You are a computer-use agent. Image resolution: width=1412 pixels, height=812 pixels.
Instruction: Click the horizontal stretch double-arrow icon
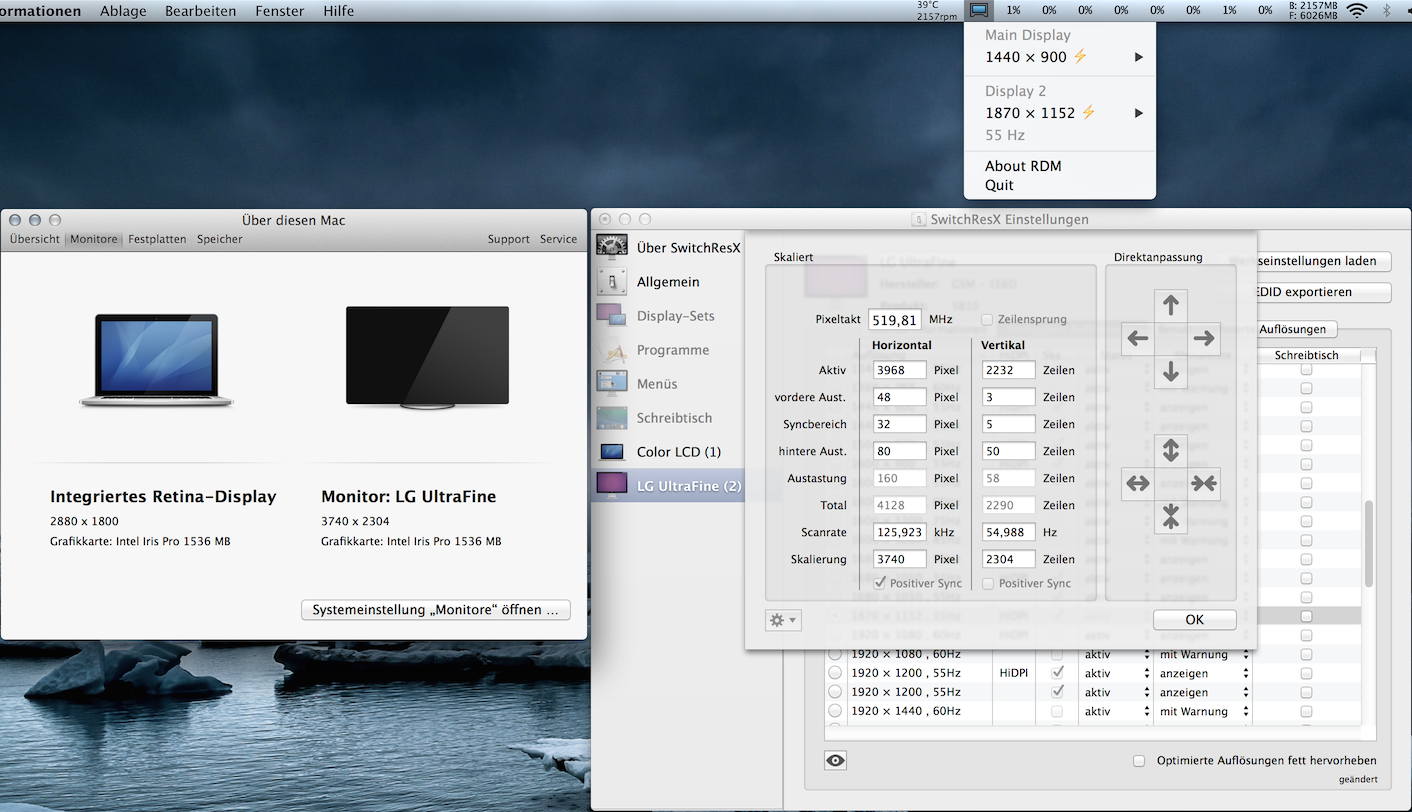tap(1138, 484)
